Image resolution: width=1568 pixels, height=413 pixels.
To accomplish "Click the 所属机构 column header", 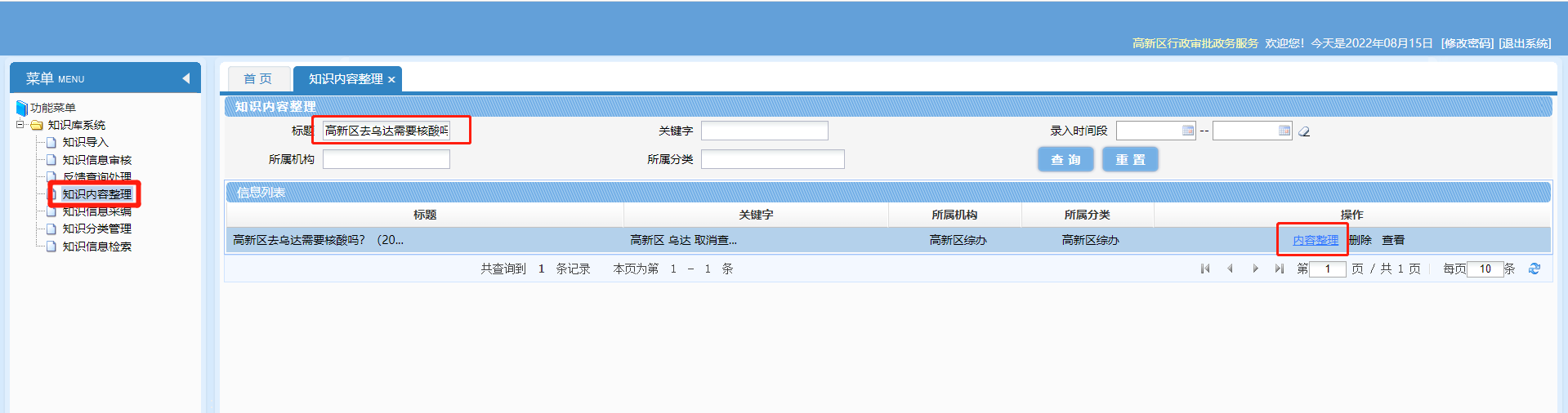I will (954, 215).
